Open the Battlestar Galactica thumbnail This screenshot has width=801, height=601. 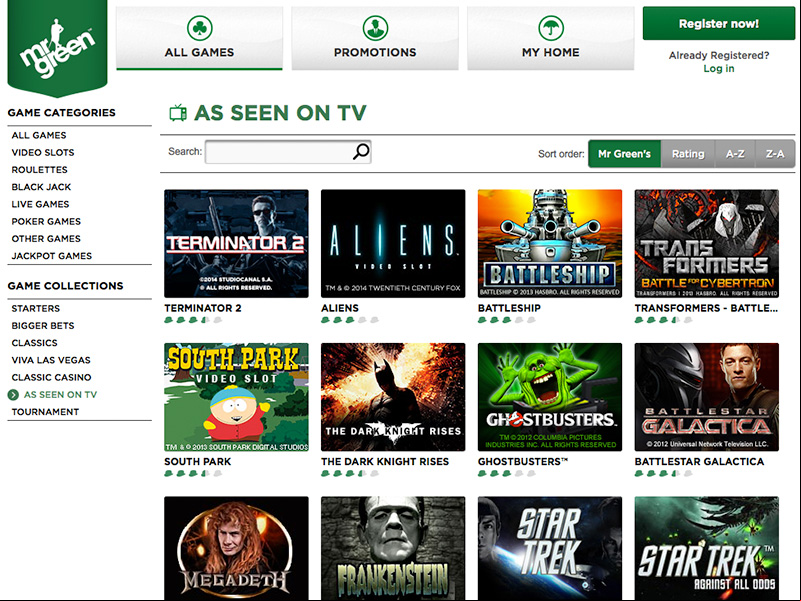706,397
